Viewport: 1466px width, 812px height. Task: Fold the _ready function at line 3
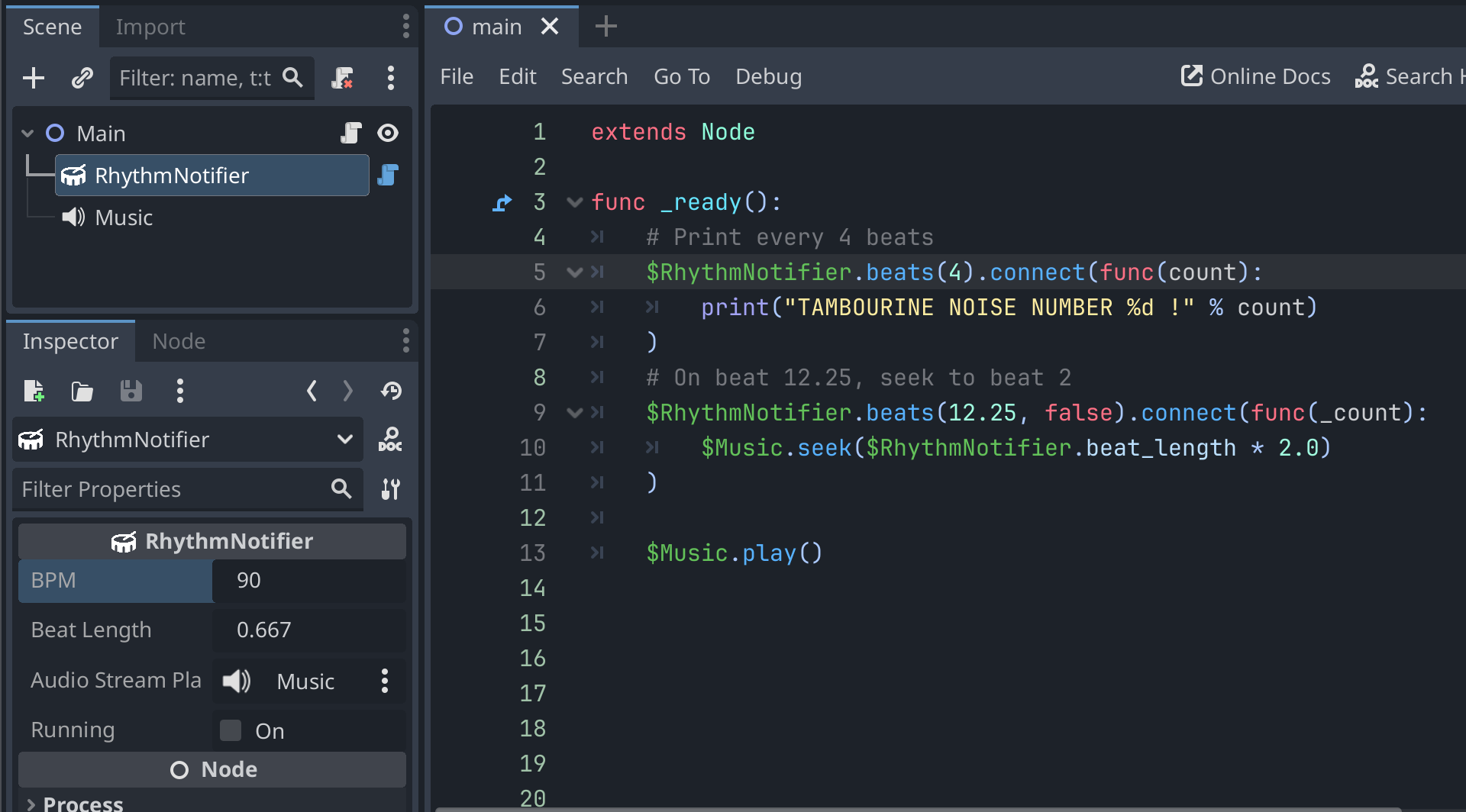[x=575, y=202]
